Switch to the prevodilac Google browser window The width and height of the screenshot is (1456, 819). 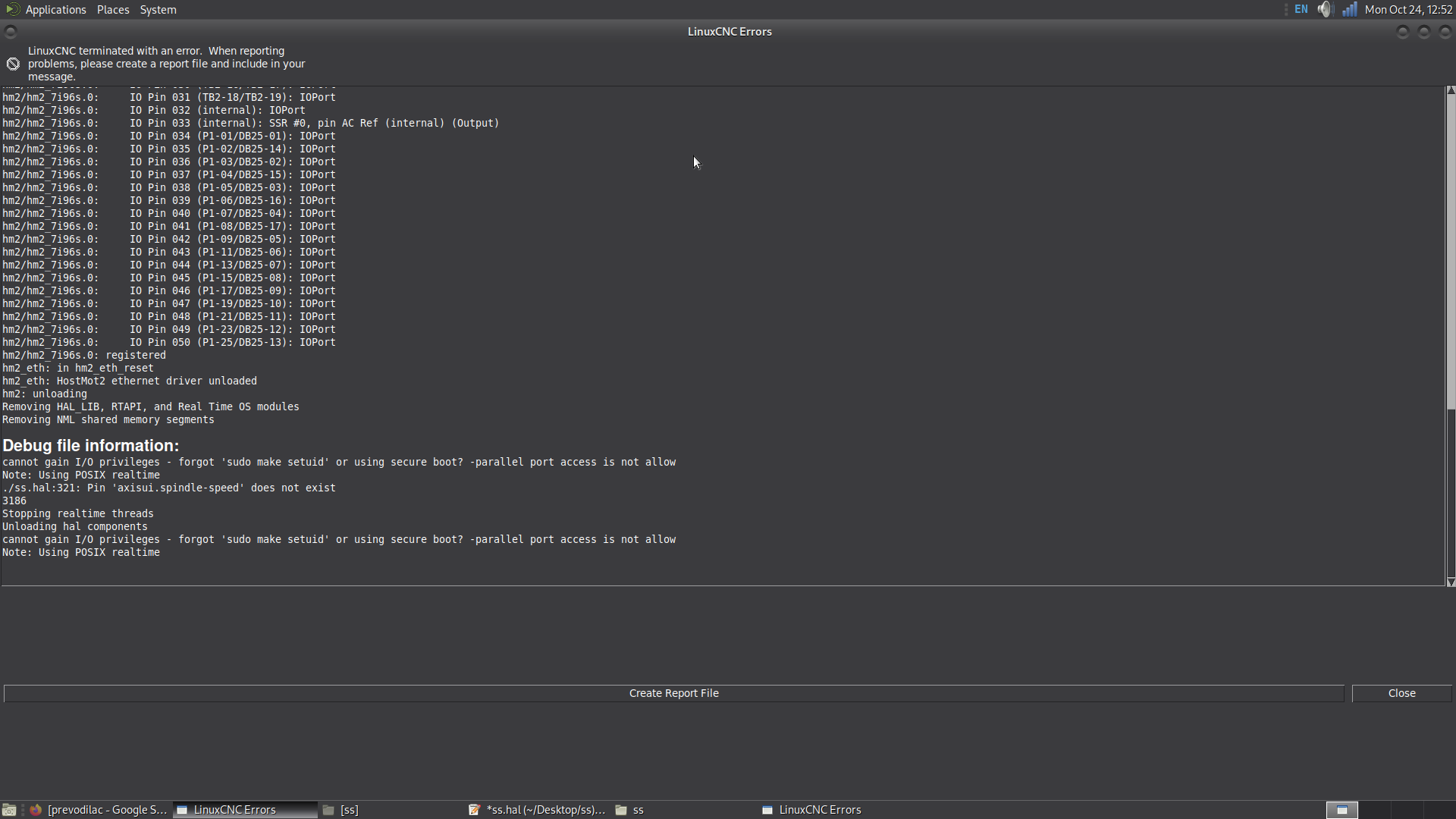coord(99,810)
